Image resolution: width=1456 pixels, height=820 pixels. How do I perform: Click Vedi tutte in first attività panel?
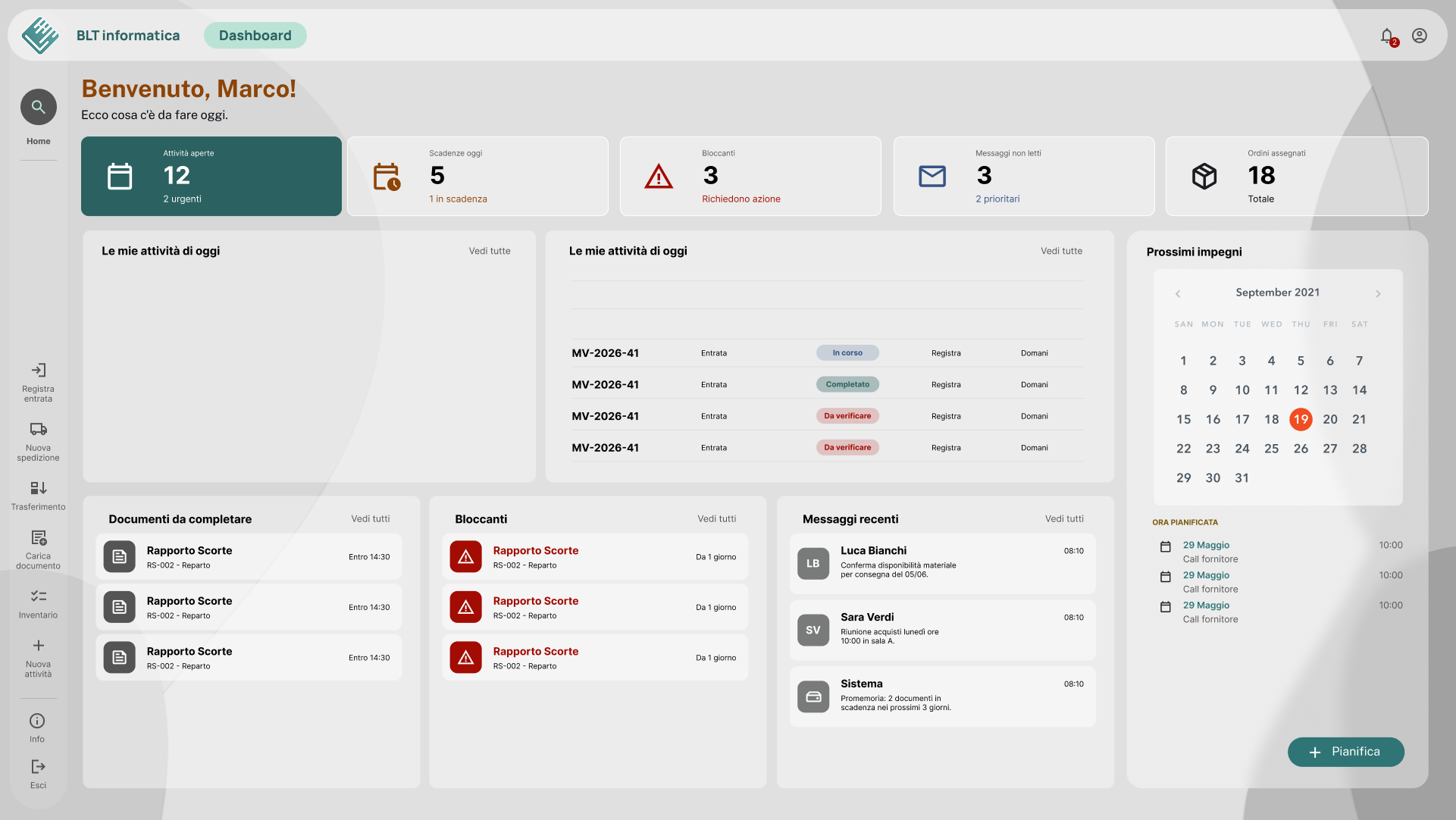click(x=490, y=252)
